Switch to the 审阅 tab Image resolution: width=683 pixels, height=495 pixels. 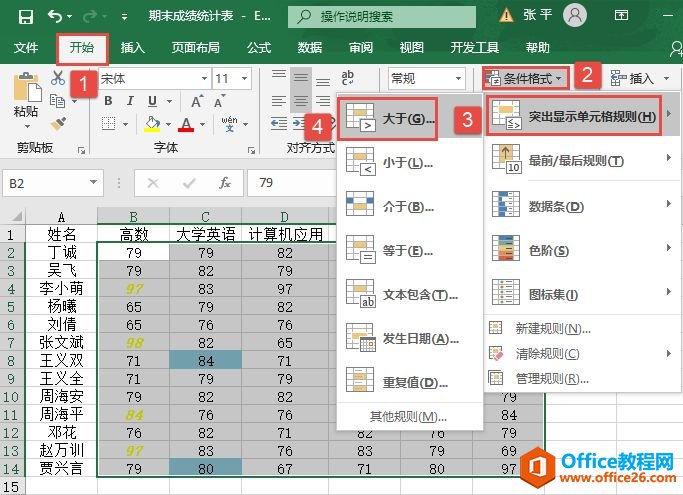click(x=361, y=47)
